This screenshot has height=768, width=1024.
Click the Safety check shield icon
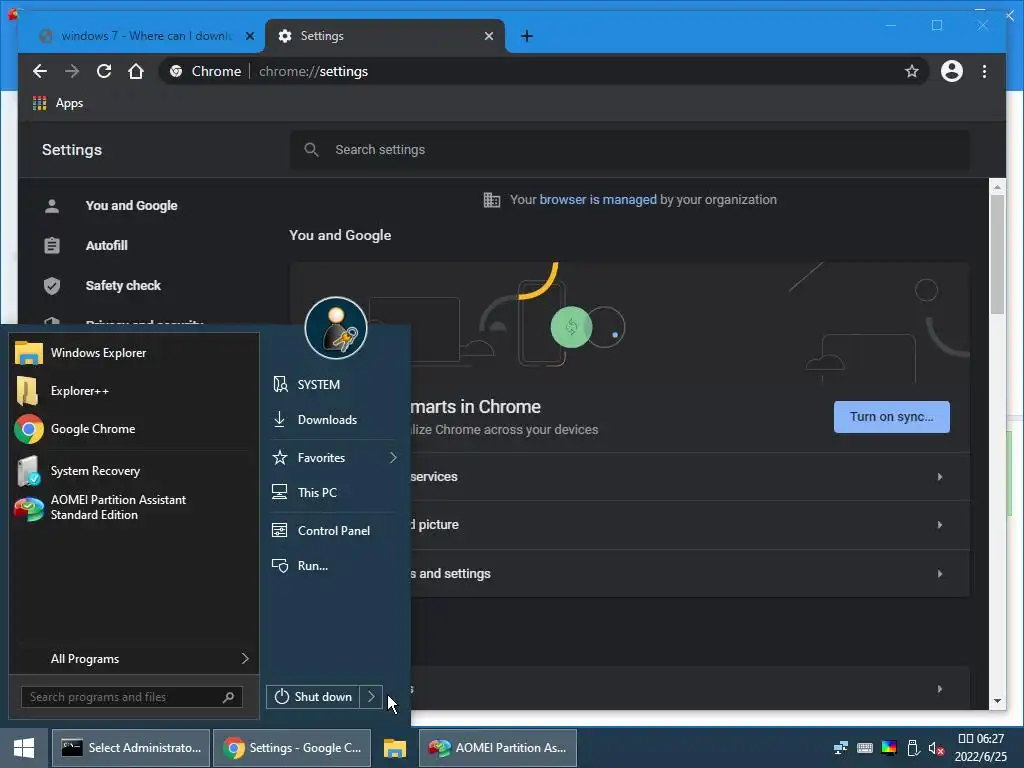tap(52, 285)
